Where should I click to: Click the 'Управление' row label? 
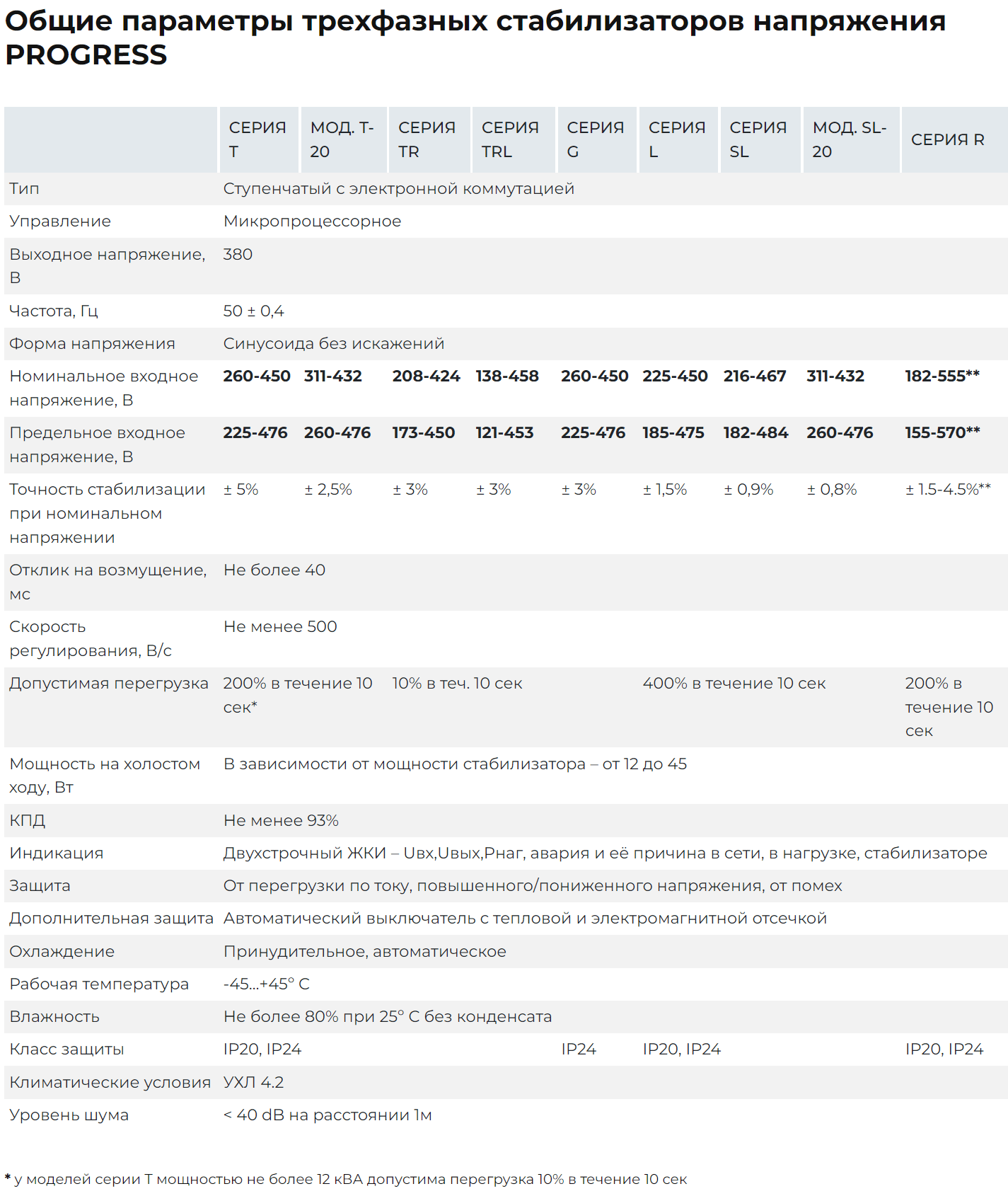[60, 222]
